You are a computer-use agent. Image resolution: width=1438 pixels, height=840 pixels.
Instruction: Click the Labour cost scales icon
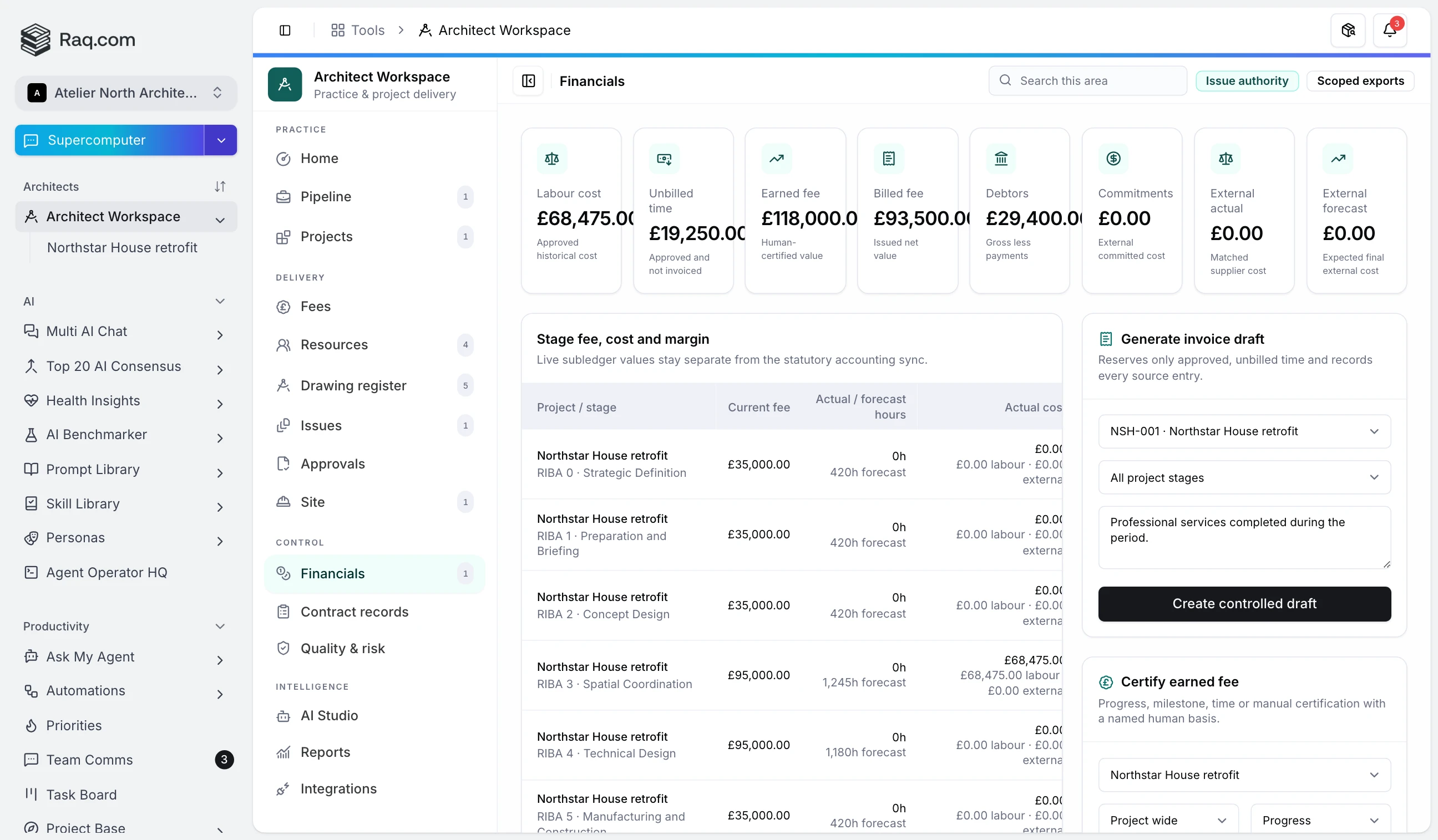click(552, 159)
